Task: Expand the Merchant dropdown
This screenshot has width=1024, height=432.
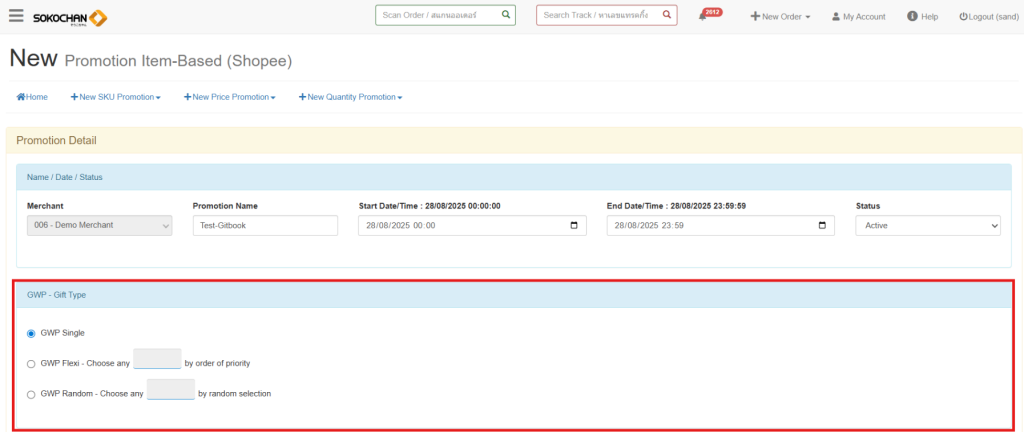Action: (x=99, y=226)
